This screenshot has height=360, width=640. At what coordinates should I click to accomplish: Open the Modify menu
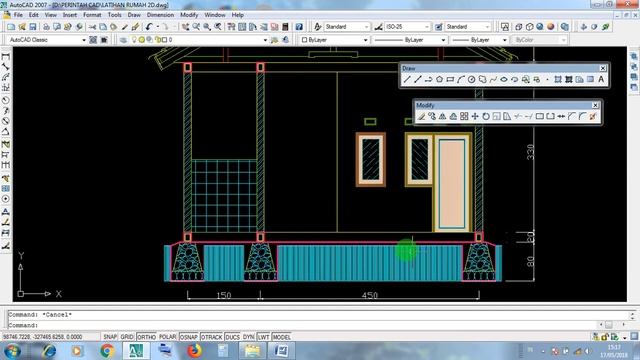[x=189, y=15]
